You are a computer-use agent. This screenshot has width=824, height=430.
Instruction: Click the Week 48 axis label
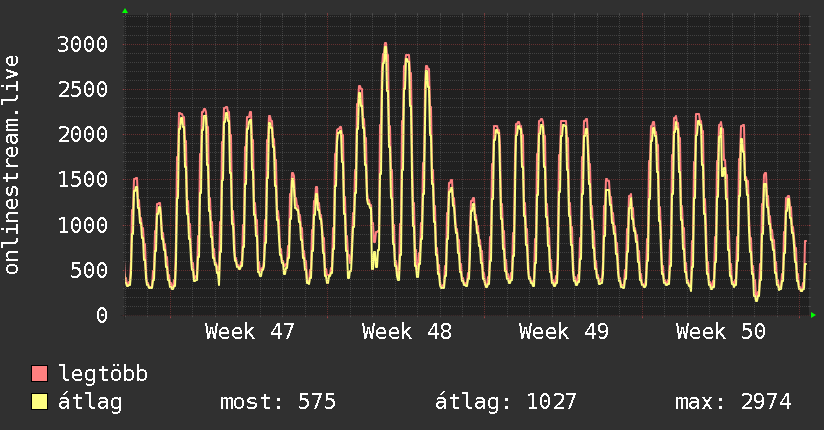click(407, 332)
